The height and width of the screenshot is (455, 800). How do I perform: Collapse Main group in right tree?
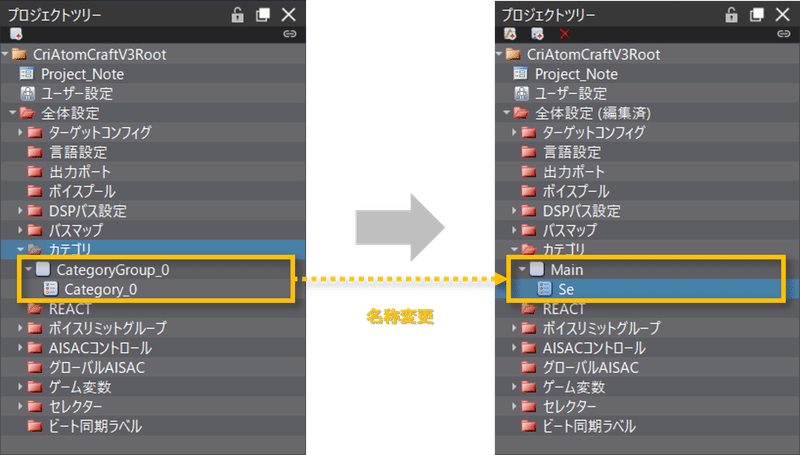click(x=522, y=269)
